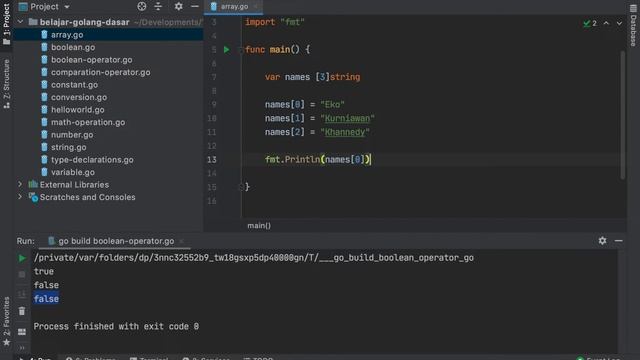Click the stop process square icon
Viewport: 640px width, 360px height.
tap(22, 275)
